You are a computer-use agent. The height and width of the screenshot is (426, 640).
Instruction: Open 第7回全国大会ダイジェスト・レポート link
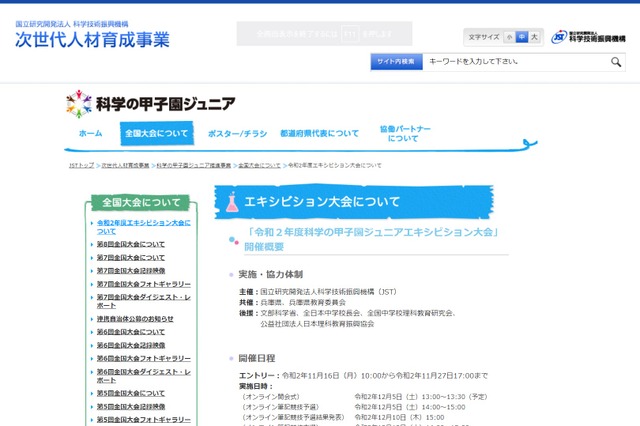[143, 301]
